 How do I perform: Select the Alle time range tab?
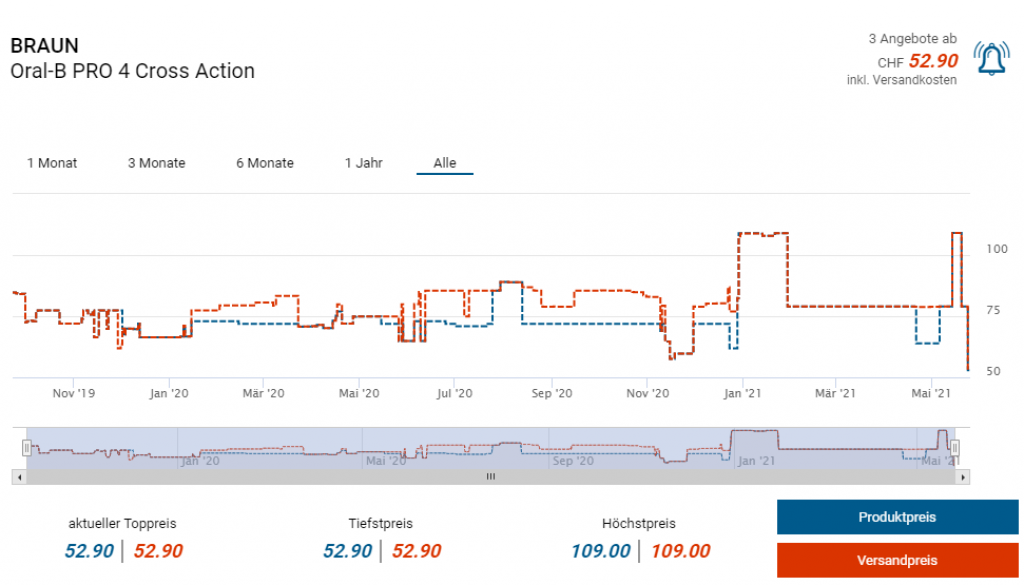(x=444, y=163)
